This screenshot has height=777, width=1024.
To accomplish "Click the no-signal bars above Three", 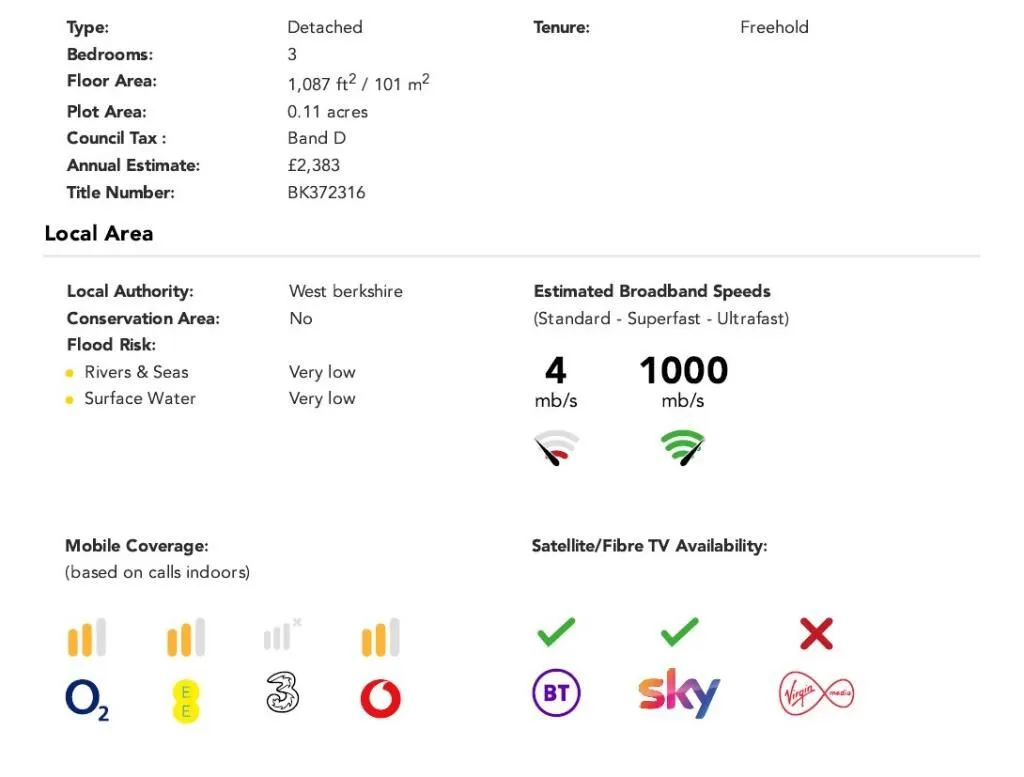I will point(282,636).
